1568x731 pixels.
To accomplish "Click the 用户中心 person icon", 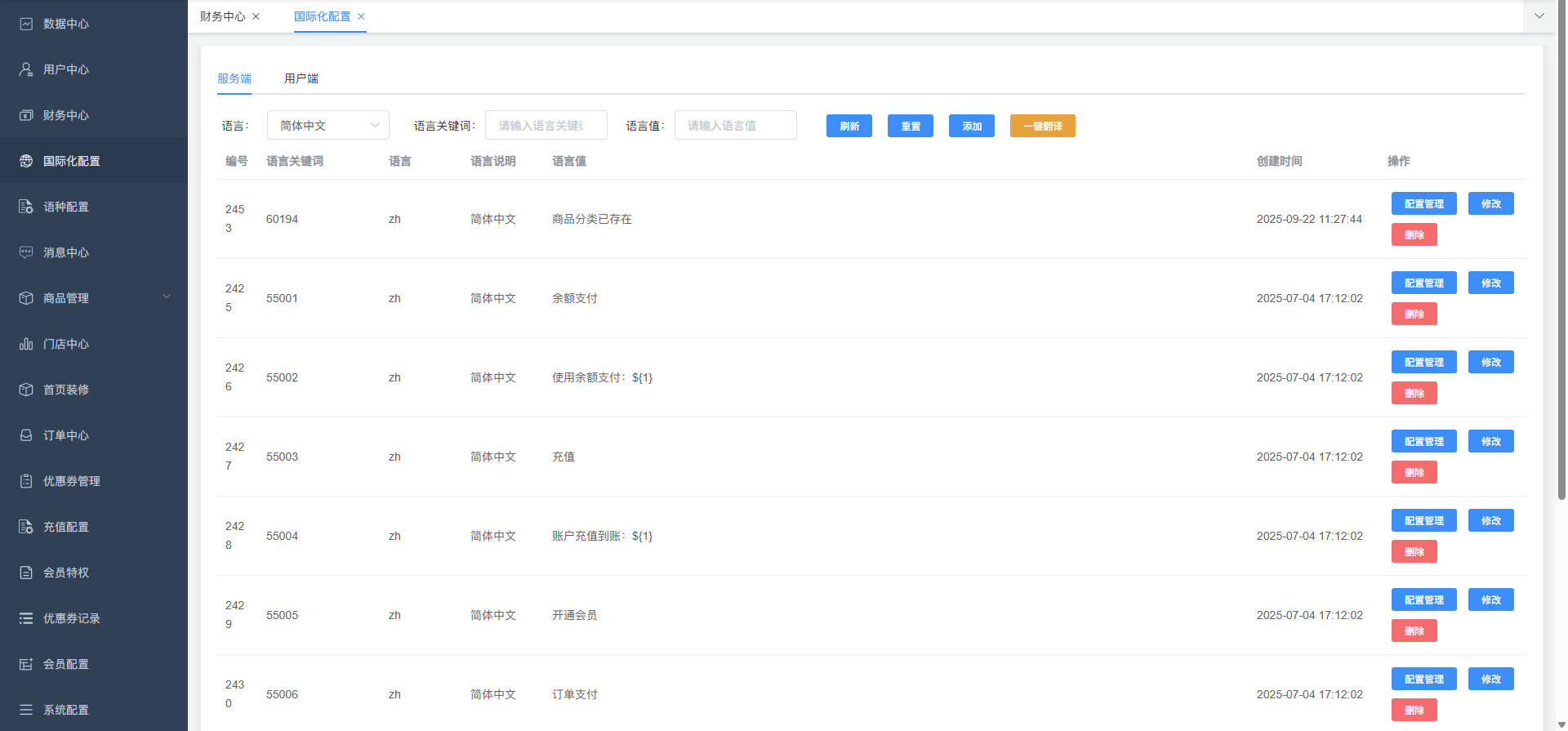I will click(x=26, y=69).
